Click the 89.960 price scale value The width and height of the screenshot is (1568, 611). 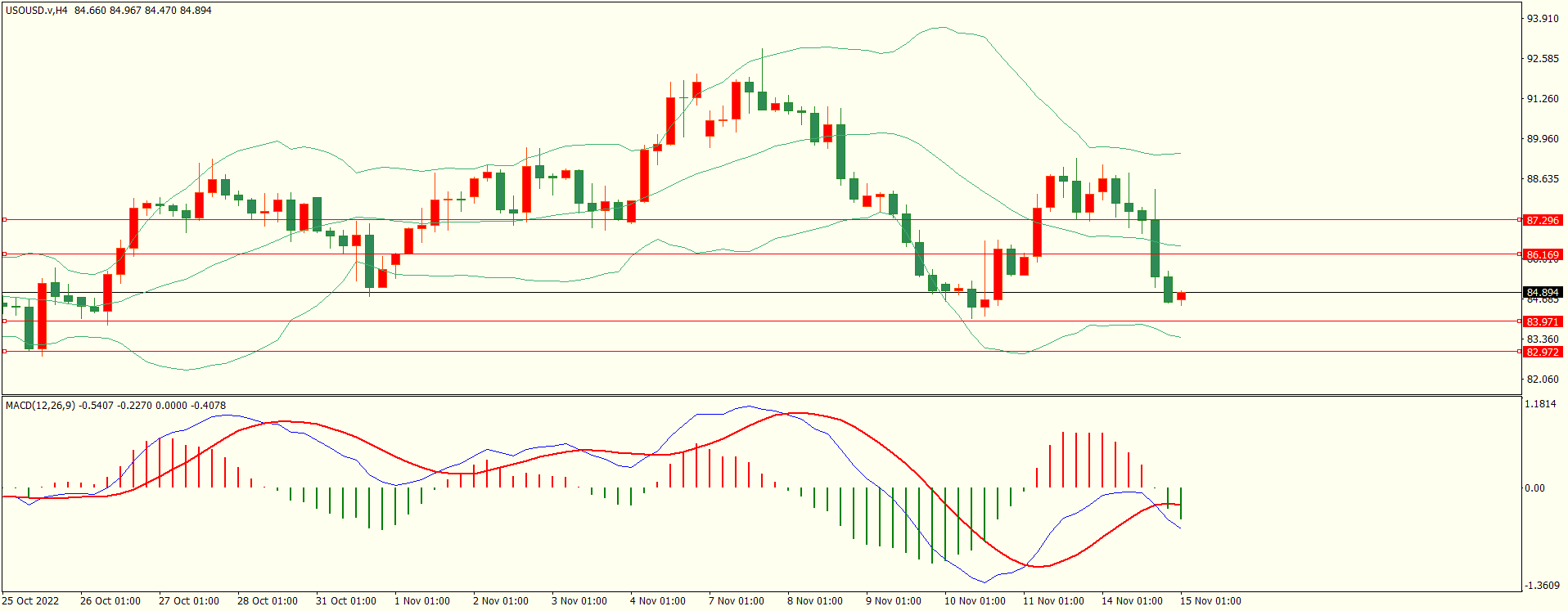(x=1543, y=138)
